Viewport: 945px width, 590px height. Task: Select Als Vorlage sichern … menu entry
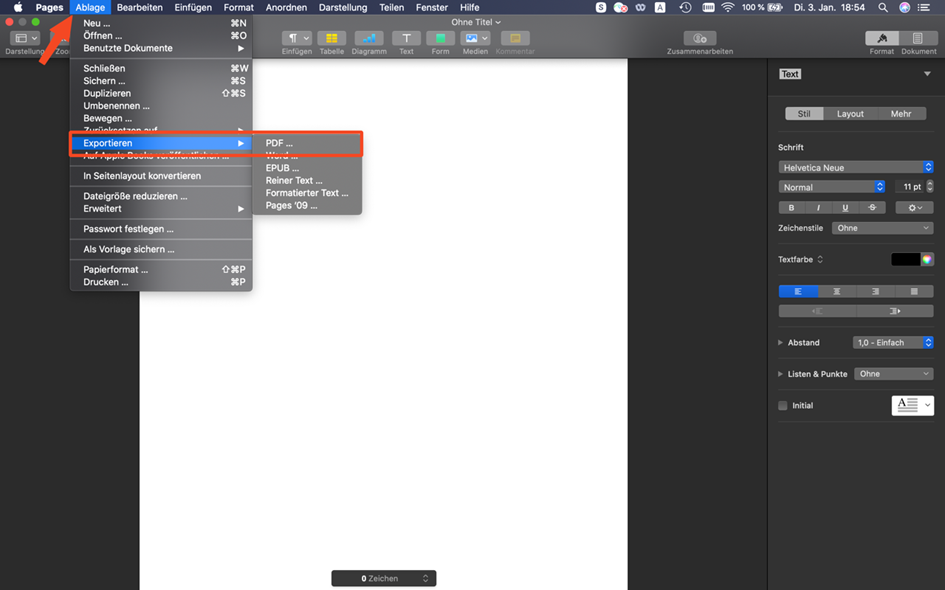click(x=161, y=249)
